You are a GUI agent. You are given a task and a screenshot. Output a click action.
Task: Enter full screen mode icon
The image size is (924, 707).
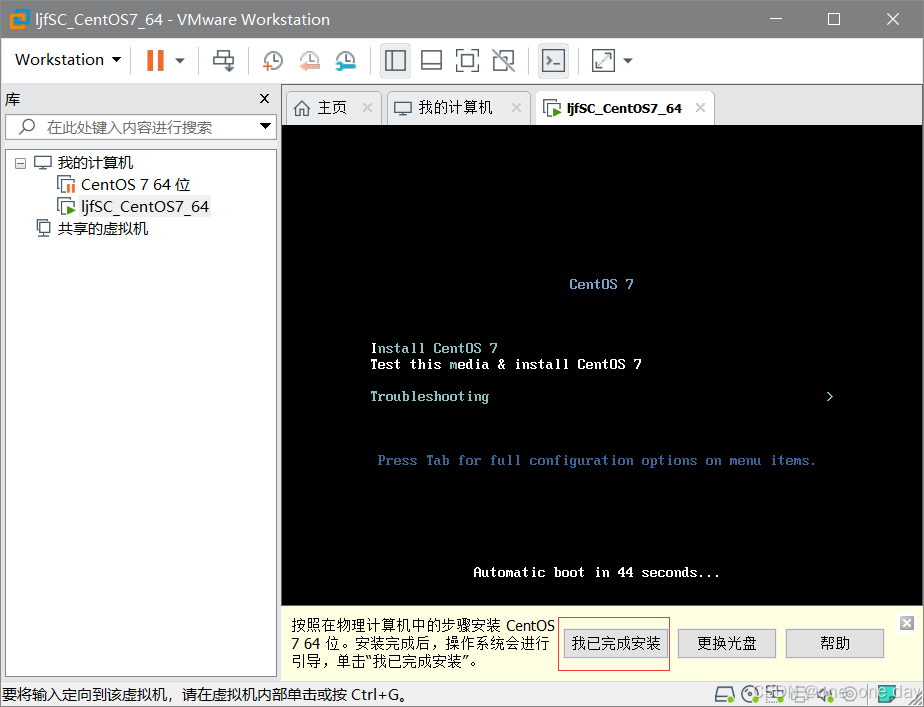click(467, 60)
